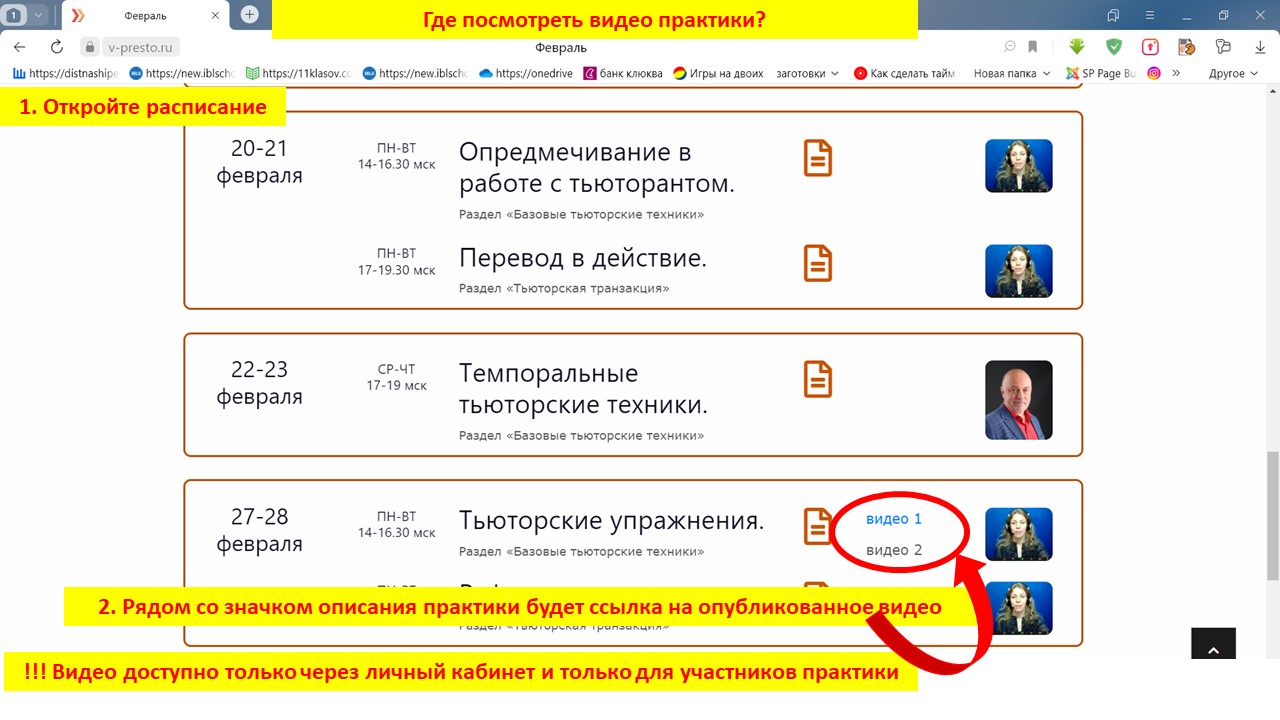Open the Игры на двоих bookmark
The image size is (1280, 720).
click(718, 73)
